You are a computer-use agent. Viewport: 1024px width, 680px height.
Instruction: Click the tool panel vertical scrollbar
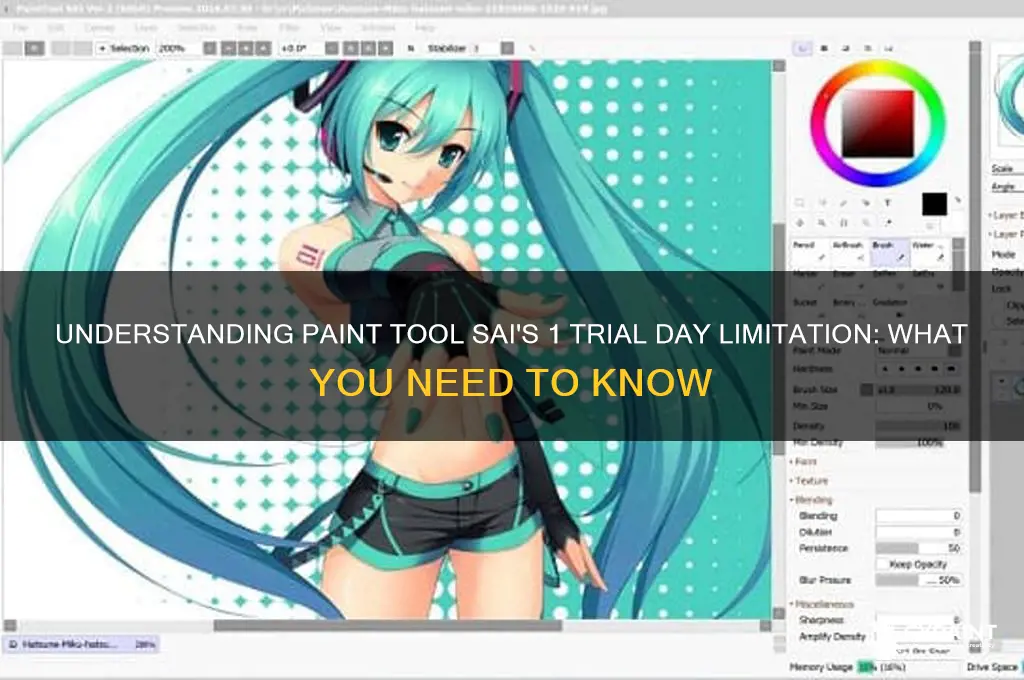(975, 268)
